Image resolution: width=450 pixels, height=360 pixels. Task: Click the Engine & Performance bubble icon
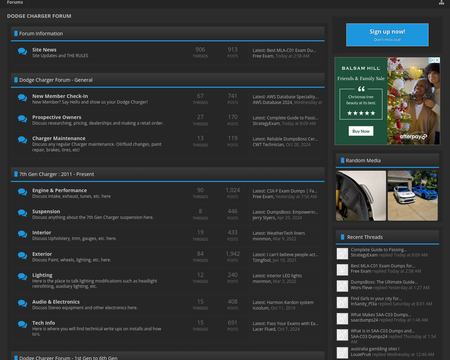(22, 192)
